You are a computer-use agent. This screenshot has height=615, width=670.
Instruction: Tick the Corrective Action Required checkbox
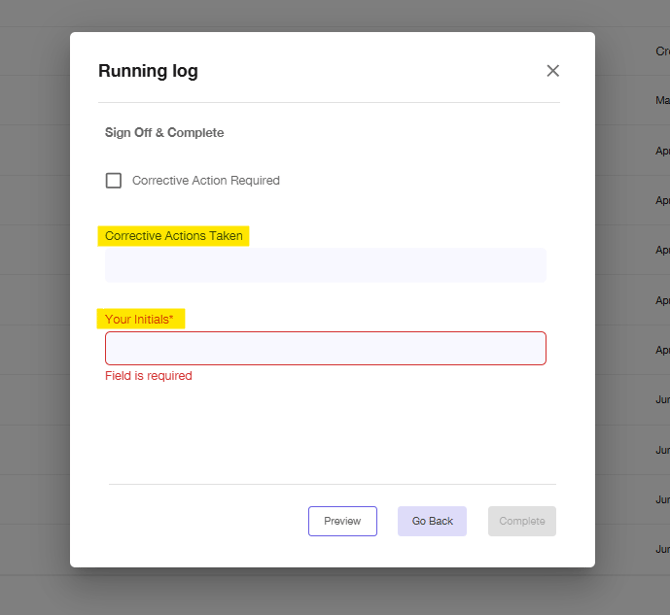tap(114, 181)
